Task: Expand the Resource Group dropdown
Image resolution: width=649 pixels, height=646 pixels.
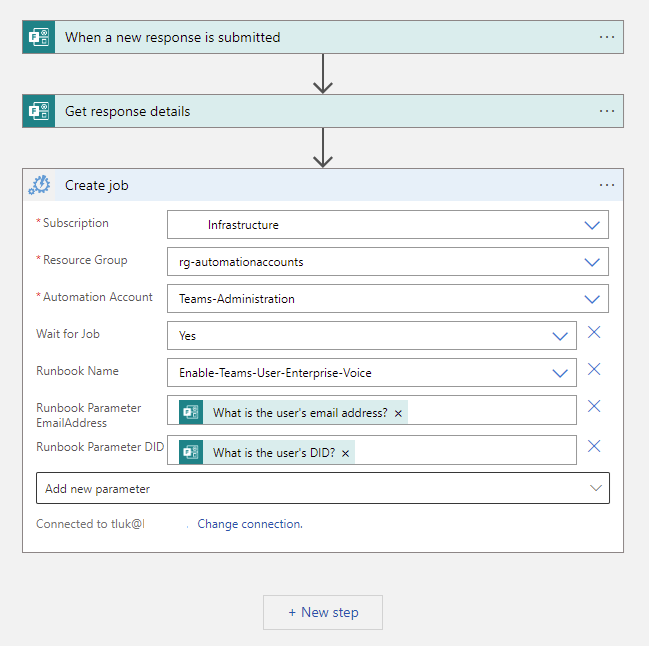Action: [x=592, y=262]
